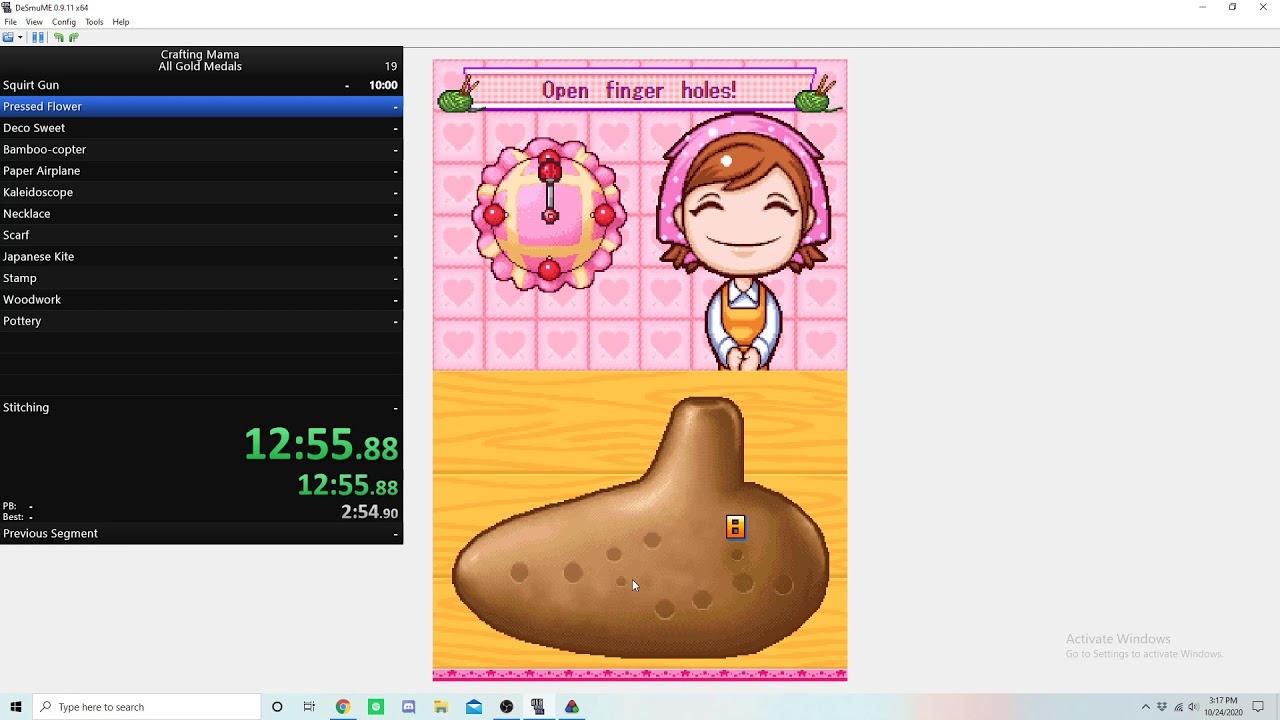Click the Pause emulation toolbar icon
1280x720 pixels.
pos(38,37)
